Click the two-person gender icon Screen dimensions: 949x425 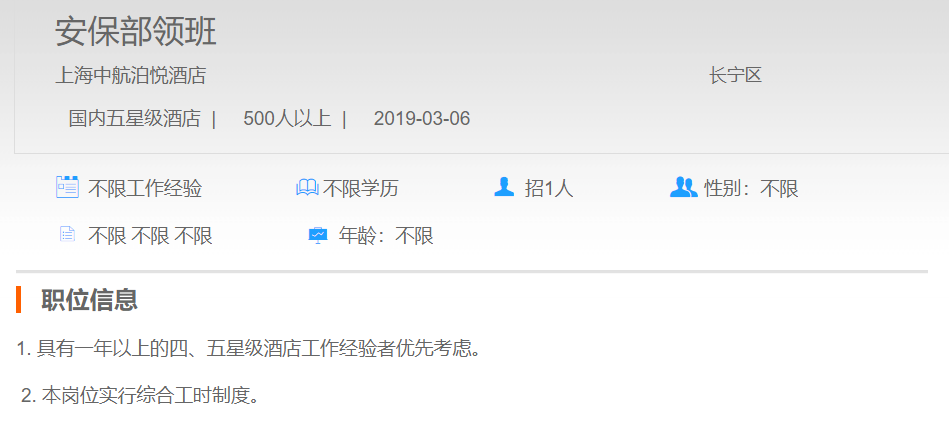pyautogui.click(x=684, y=187)
